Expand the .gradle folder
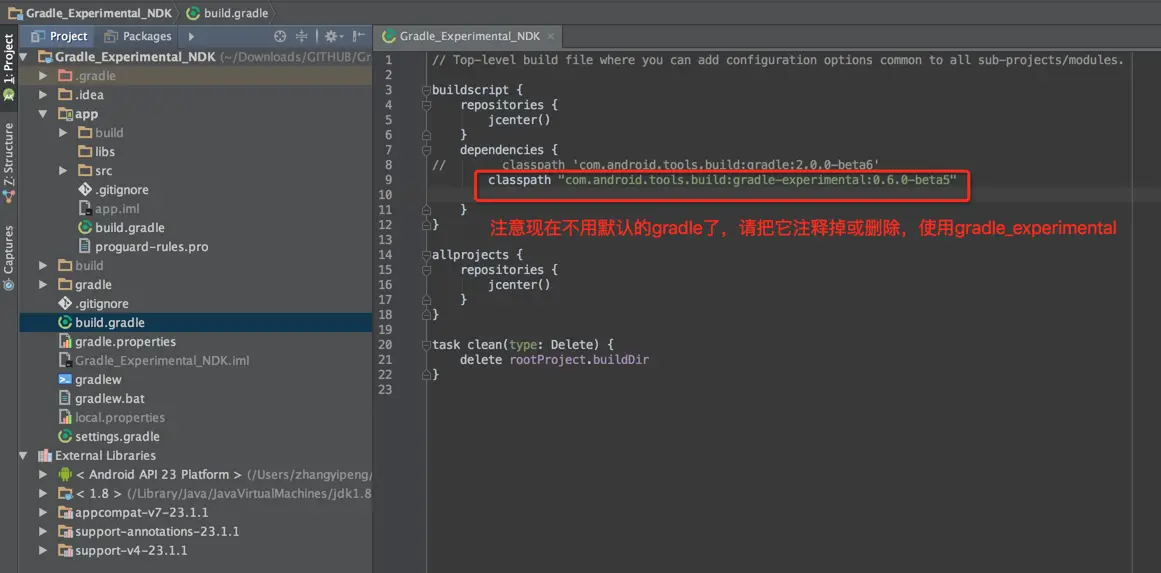The image size is (1161, 573). pyautogui.click(x=44, y=76)
